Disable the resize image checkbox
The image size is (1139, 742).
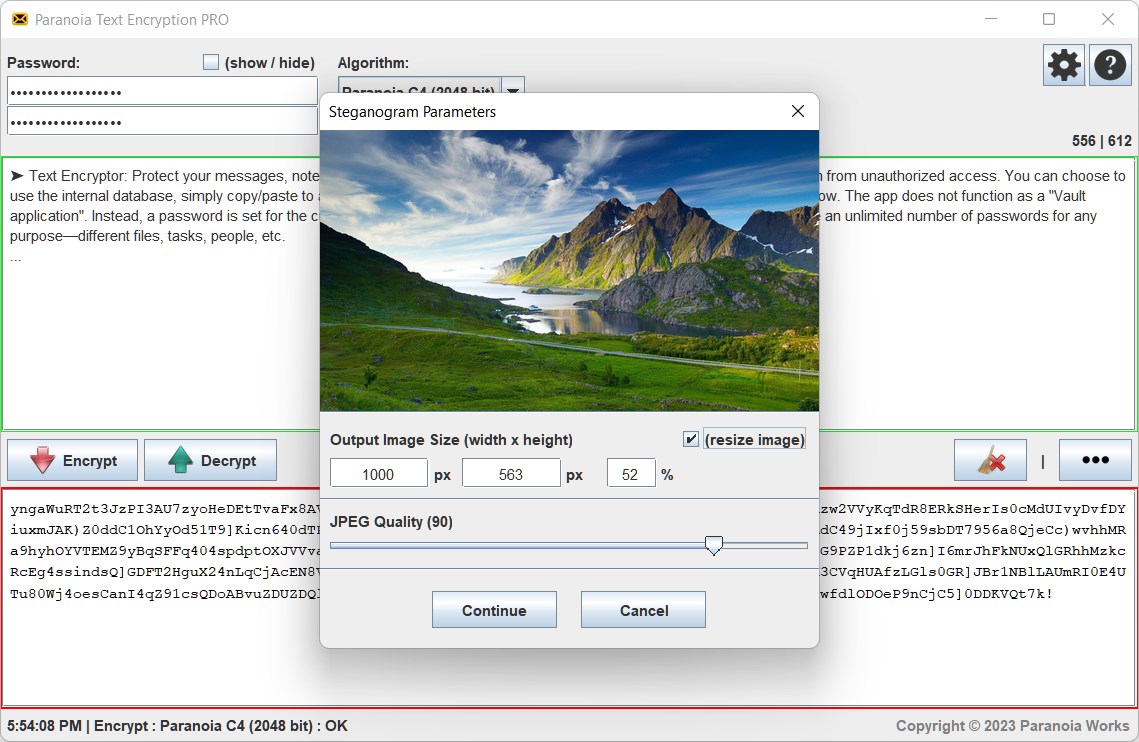tap(690, 438)
